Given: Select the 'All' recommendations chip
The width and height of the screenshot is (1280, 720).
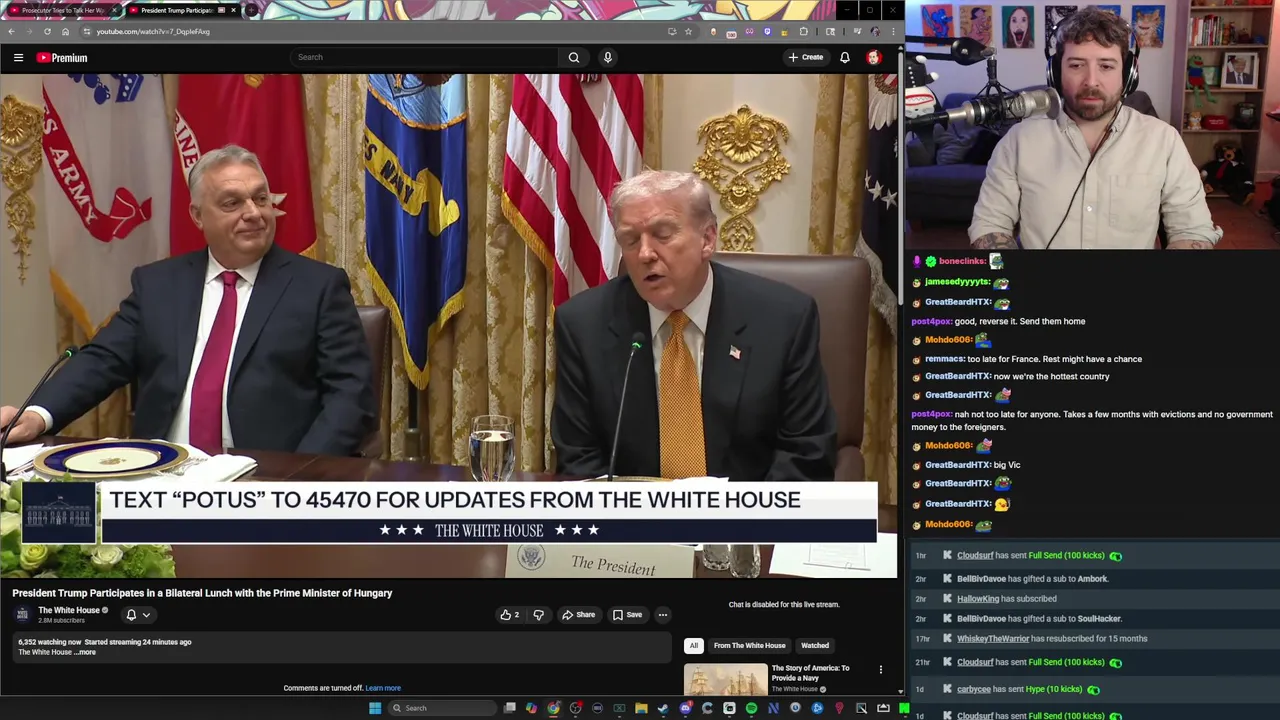Looking at the screenshot, I should coord(694,646).
